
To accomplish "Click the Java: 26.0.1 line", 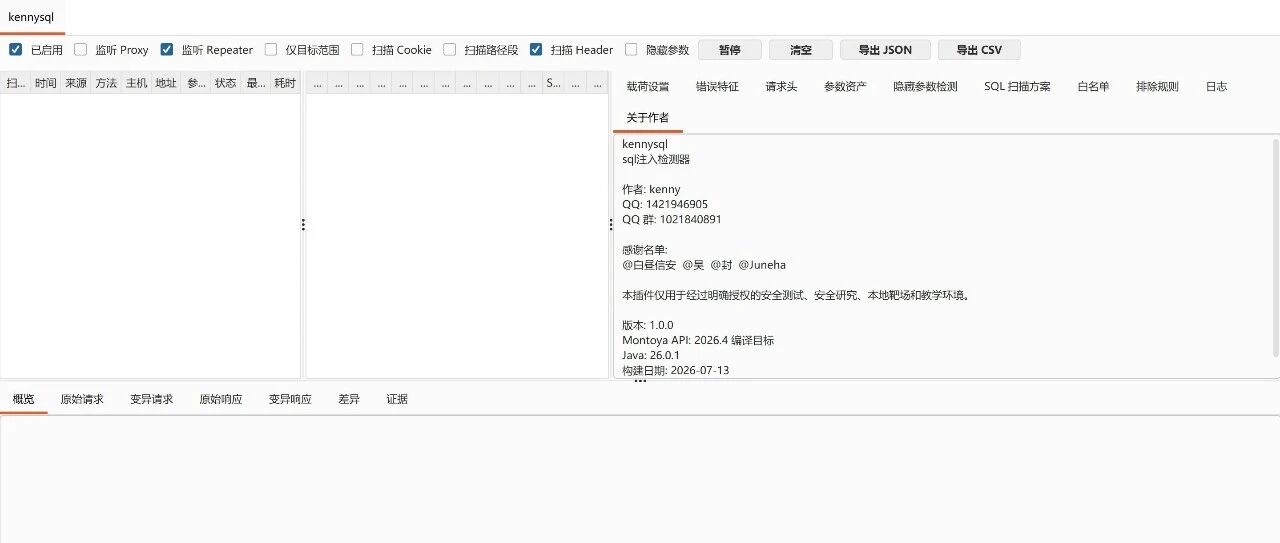I will coord(651,355).
